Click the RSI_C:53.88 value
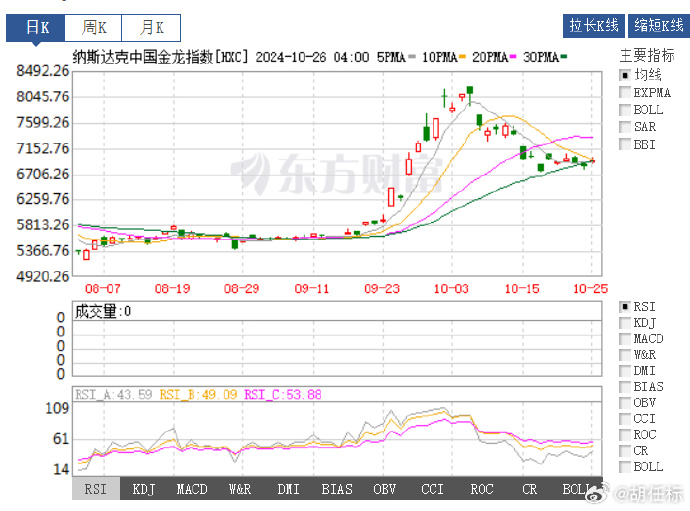The width and height of the screenshot is (690, 511). (283, 394)
